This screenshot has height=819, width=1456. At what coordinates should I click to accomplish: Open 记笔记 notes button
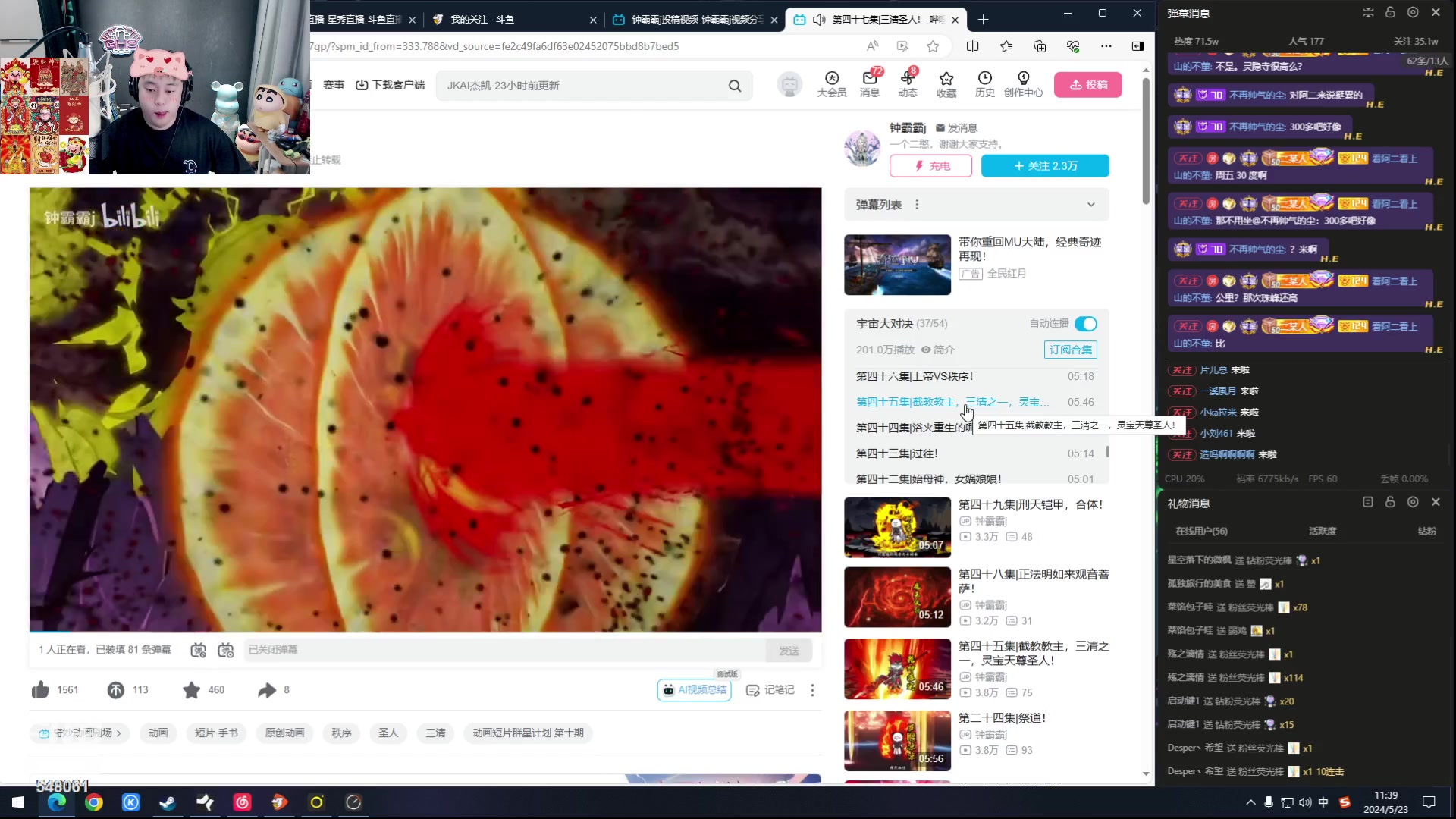pos(770,690)
